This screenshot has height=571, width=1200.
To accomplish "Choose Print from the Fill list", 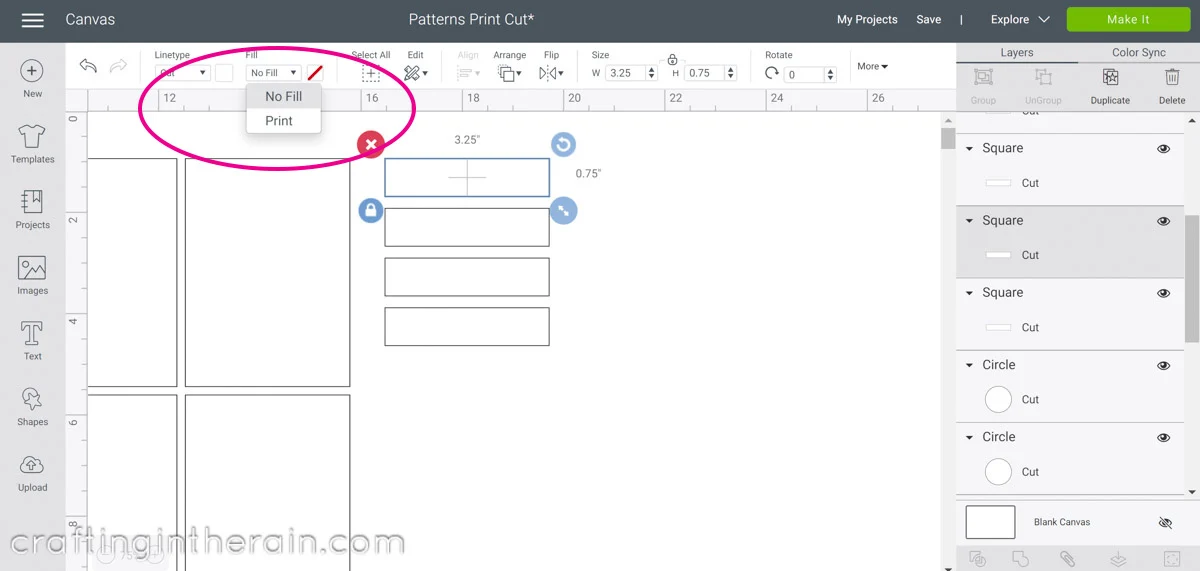I will click(283, 120).
